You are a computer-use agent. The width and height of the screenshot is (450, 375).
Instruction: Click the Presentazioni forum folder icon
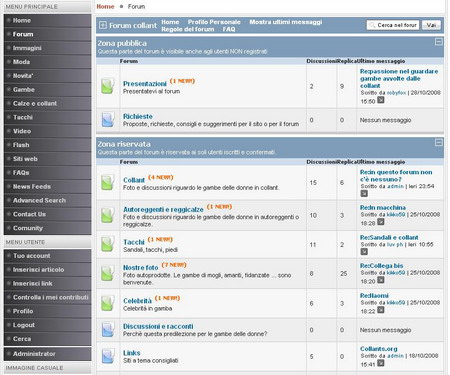pos(108,86)
